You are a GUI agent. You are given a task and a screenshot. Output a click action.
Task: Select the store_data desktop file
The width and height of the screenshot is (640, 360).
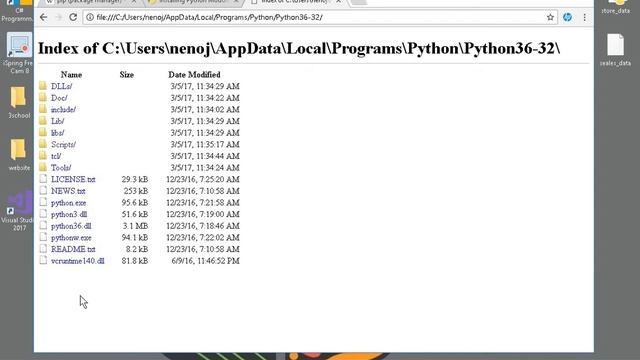coord(615,7)
